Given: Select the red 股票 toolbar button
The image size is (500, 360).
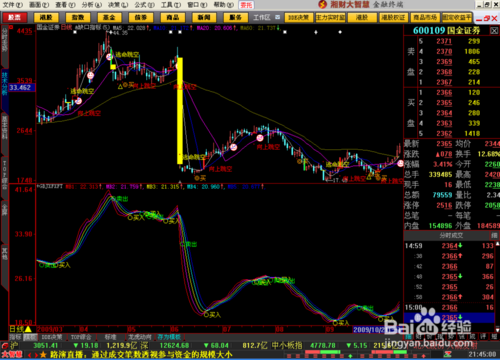Looking at the screenshot, I should pyautogui.click(x=14, y=17).
